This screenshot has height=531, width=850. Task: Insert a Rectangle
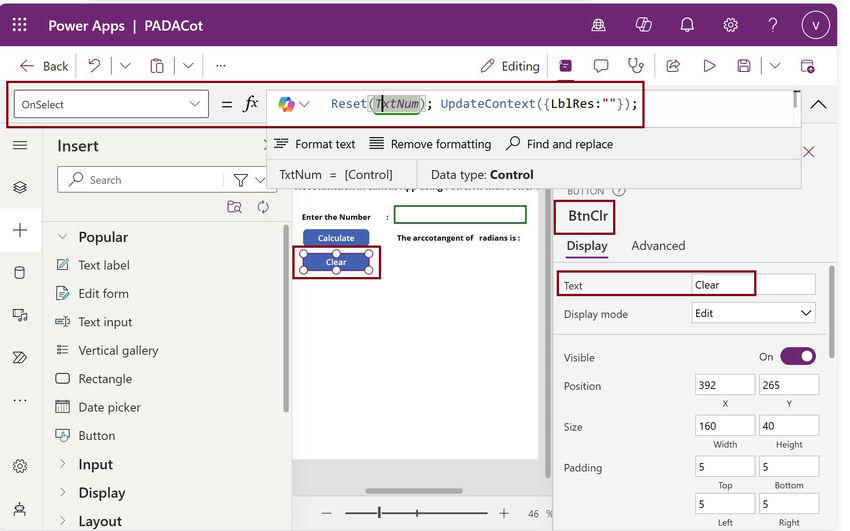coord(94,379)
